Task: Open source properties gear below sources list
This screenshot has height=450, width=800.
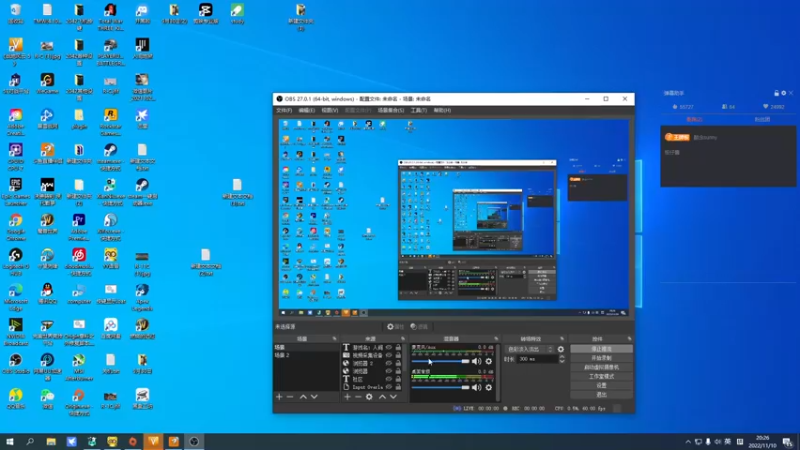Action: click(x=369, y=396)
